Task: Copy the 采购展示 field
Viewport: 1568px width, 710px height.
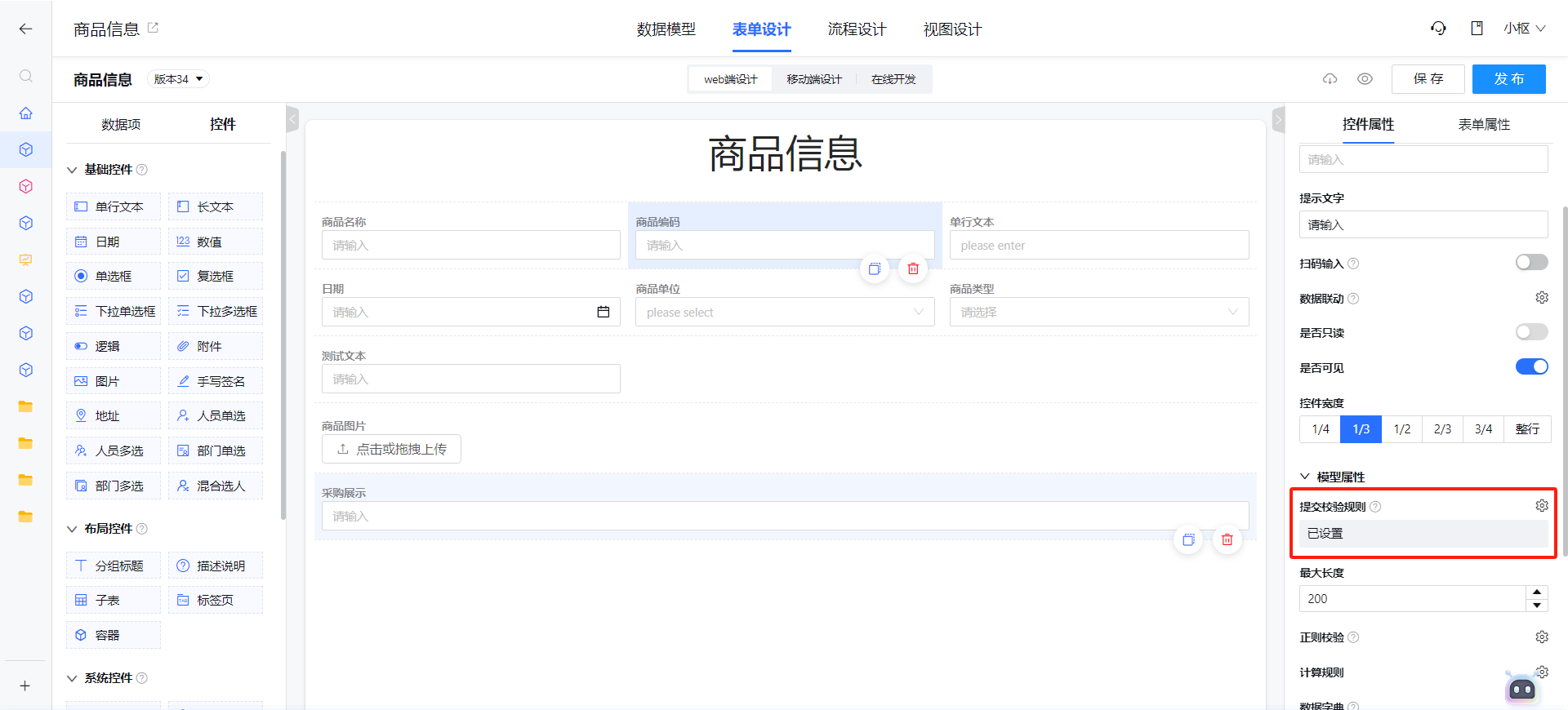Action: pos(1188,539)
